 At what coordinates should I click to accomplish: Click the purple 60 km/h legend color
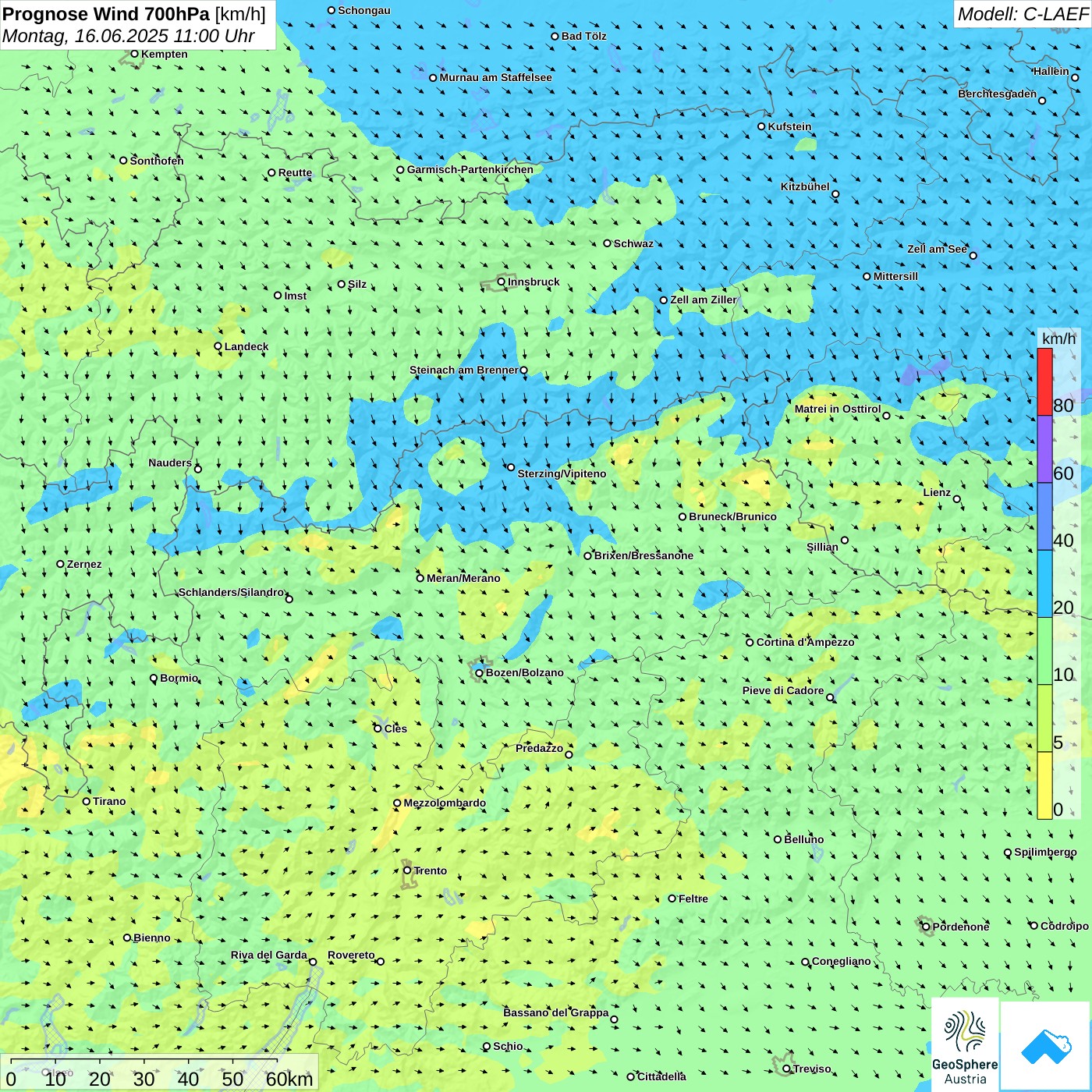click(1044, 449)
